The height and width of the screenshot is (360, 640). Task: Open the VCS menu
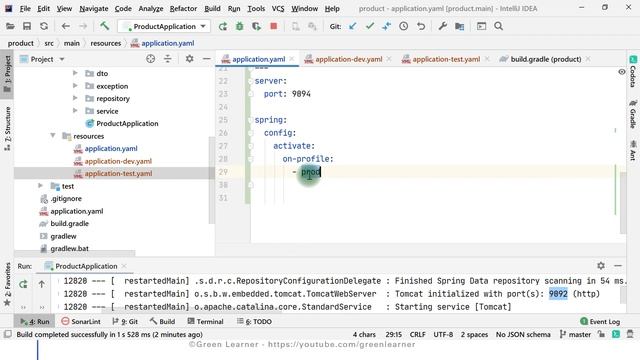click(278, 8)
